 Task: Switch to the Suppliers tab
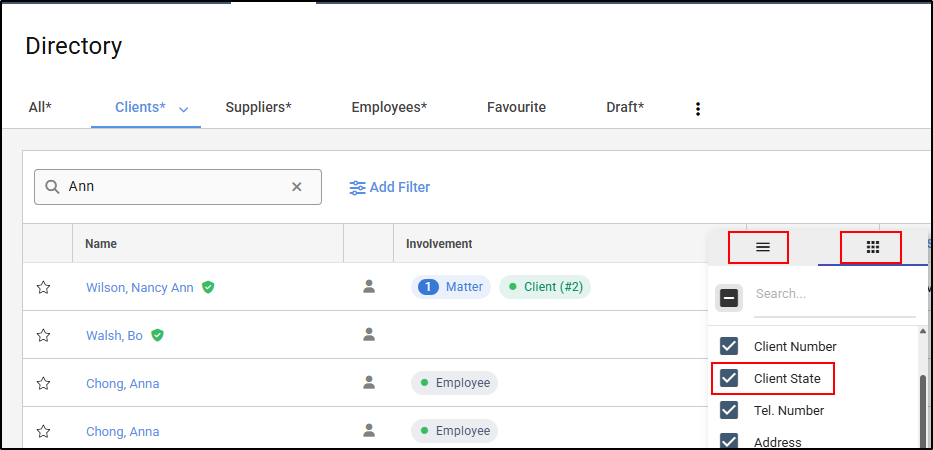click(x=258, y=107)
